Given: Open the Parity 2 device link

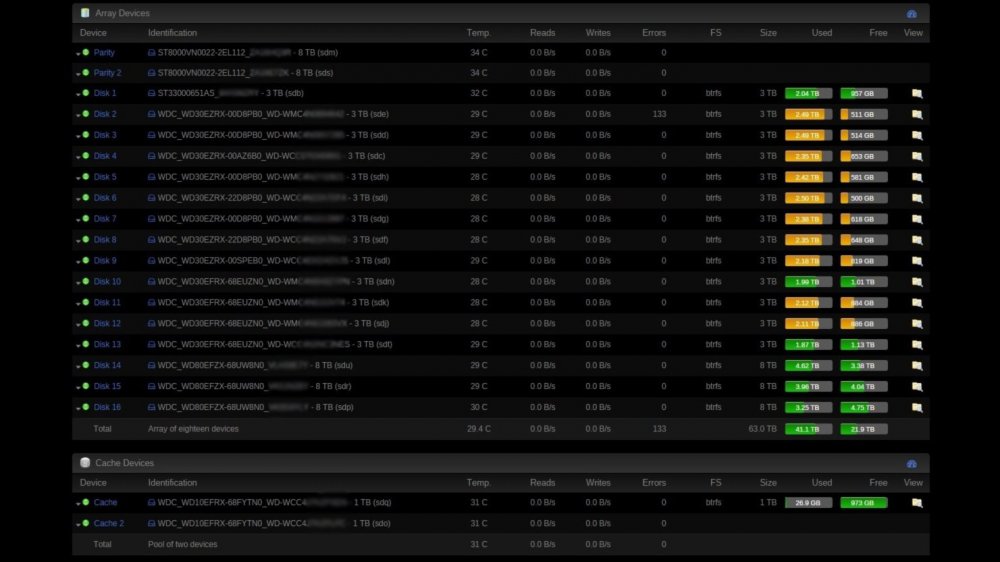Looking at the screenshot, I should (107, 73).
